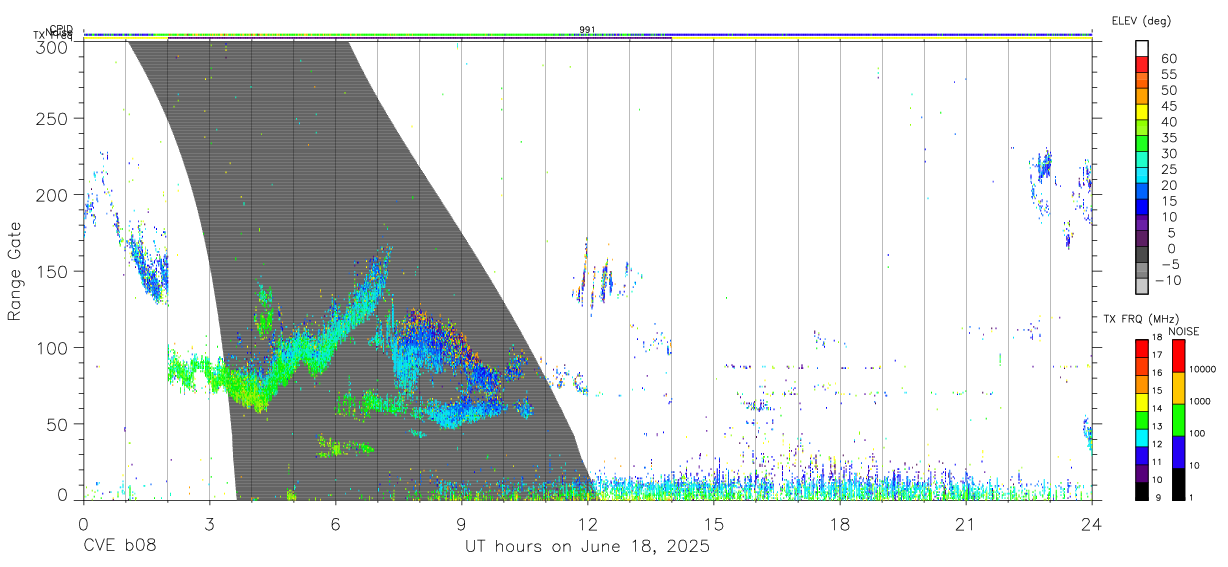Click the y-axis tick label '150'
The height and width of the screenshot is (567, 1228).
pos(53,271)
